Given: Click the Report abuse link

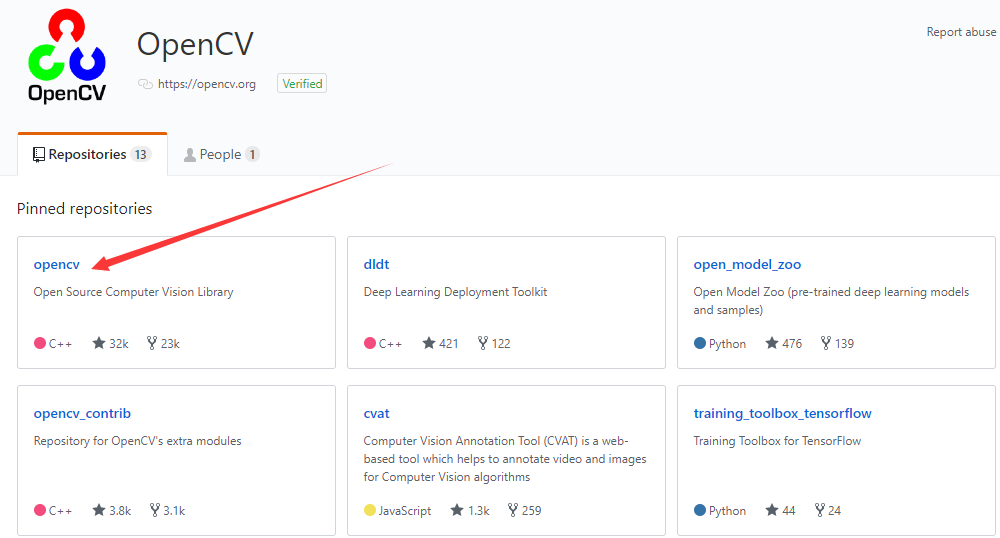Looking at the screenshot, I should click(x=961, y=32).
